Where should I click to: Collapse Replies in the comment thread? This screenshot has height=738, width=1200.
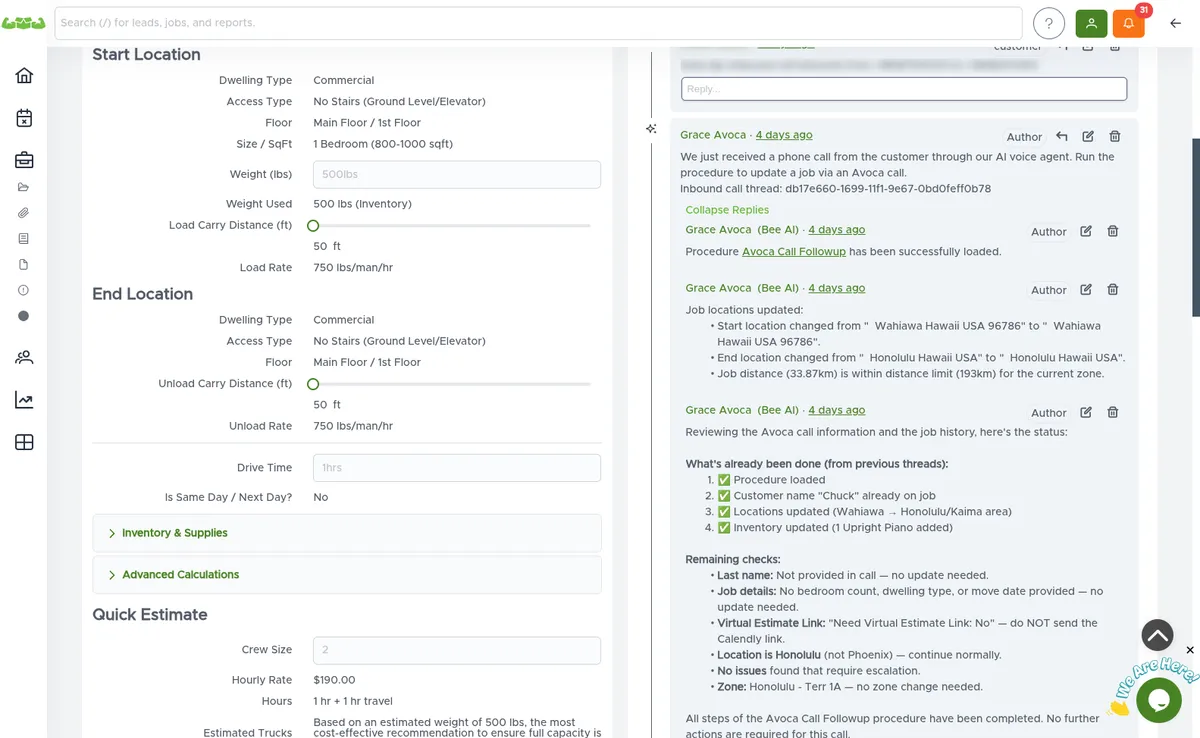(x=725, y=209)
